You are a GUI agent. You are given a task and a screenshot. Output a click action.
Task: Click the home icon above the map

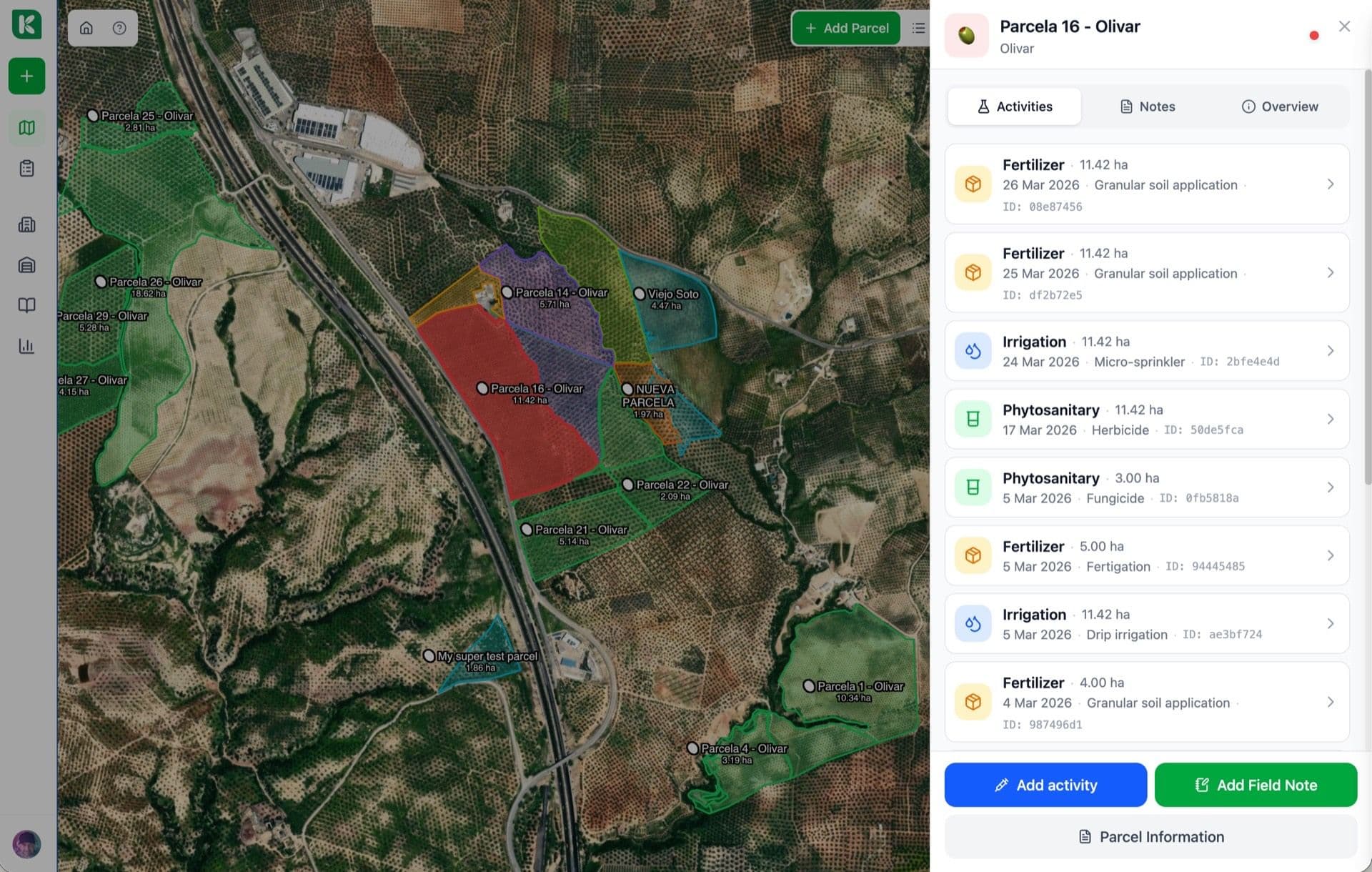[86, 28]
